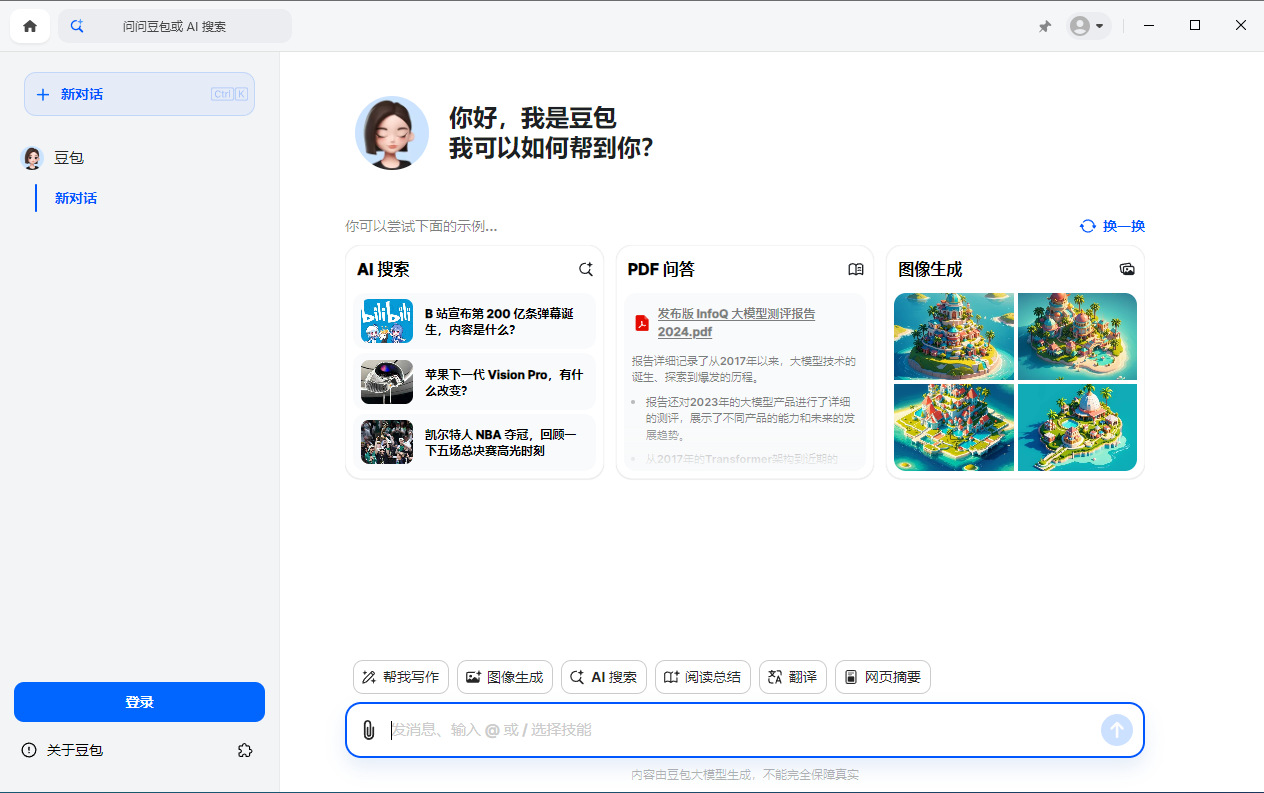Click the message input field at the bottom
Viewport: 1264px width, 793px height.
click(700, 730)
